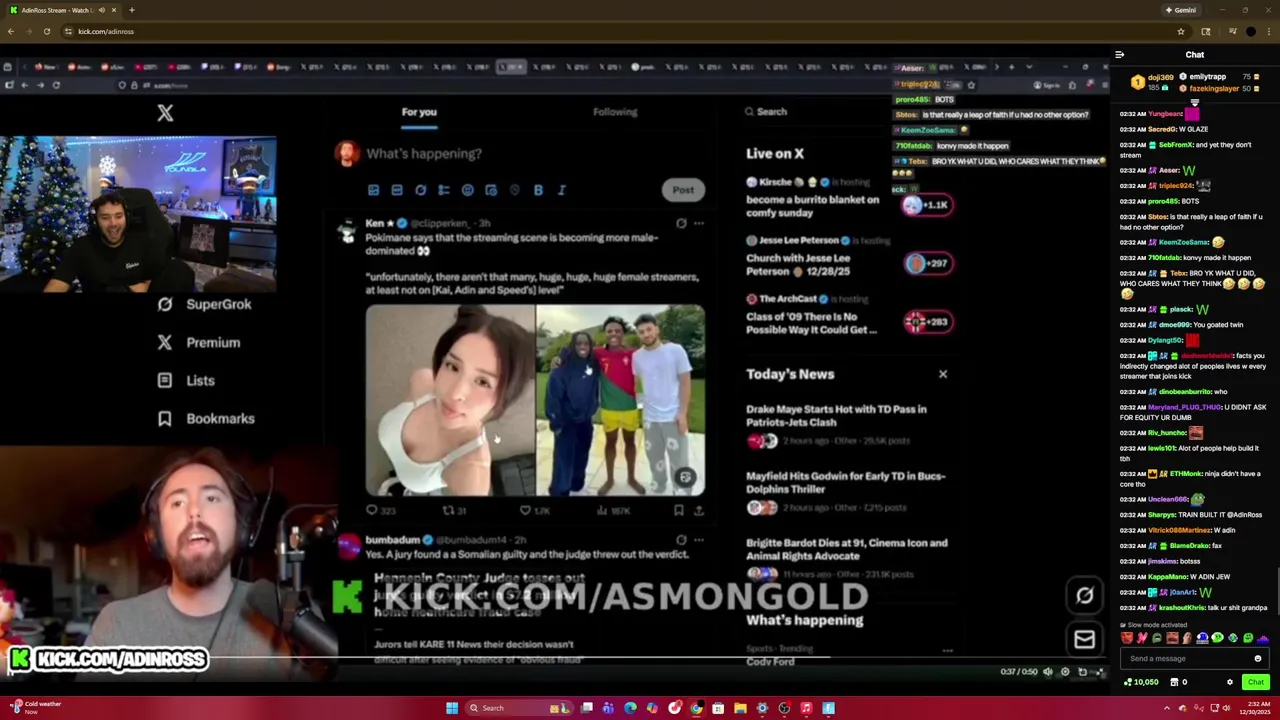Mute the Kick video player volume

click(1048, 672)
